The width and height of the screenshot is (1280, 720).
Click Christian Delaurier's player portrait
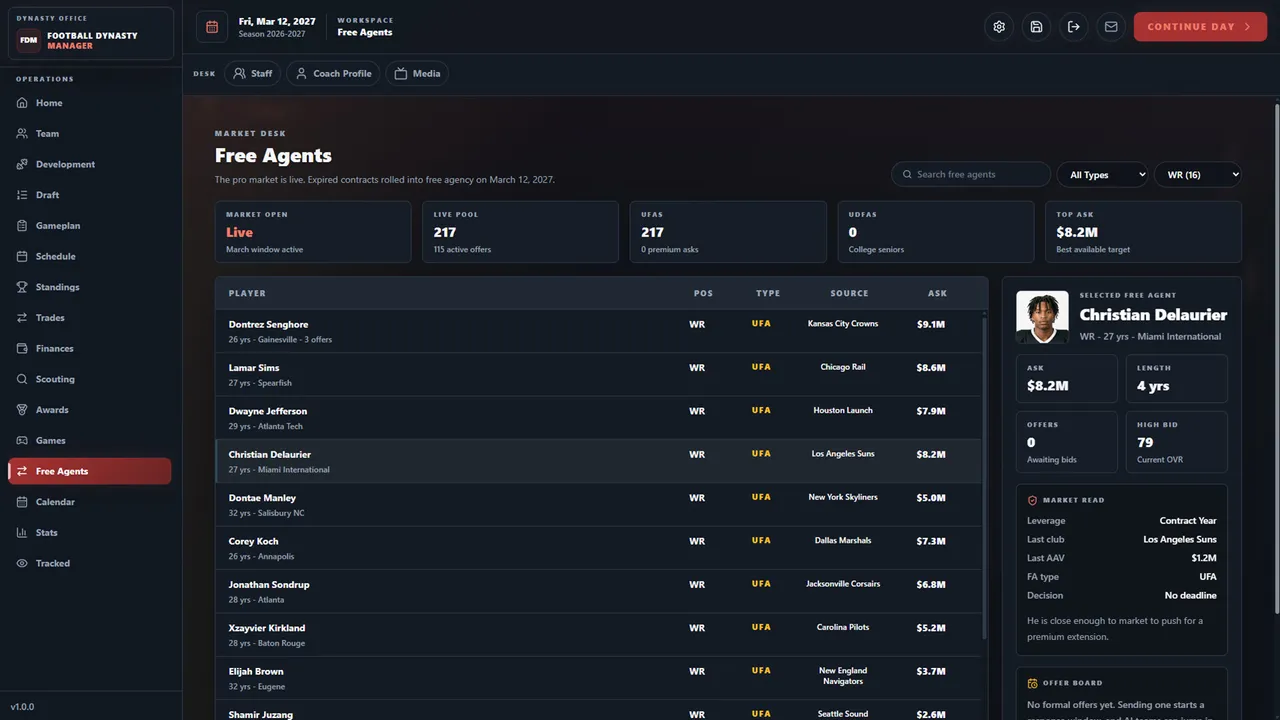[1042, 317]
